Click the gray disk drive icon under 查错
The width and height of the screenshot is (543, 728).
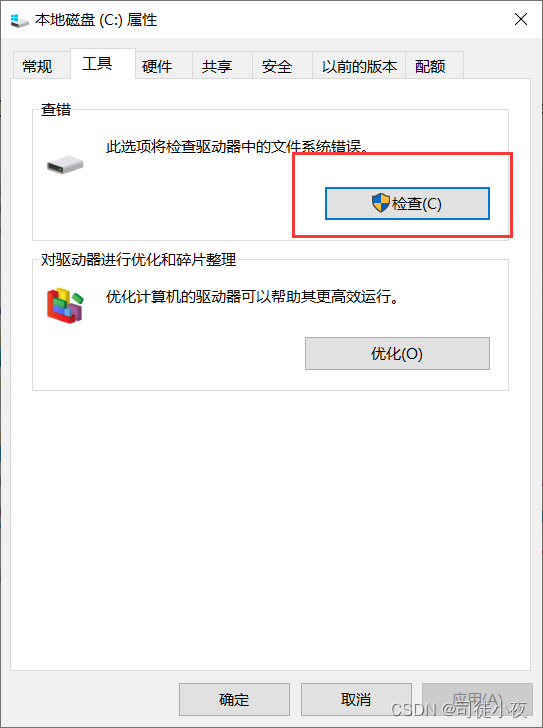coord(65,165)
